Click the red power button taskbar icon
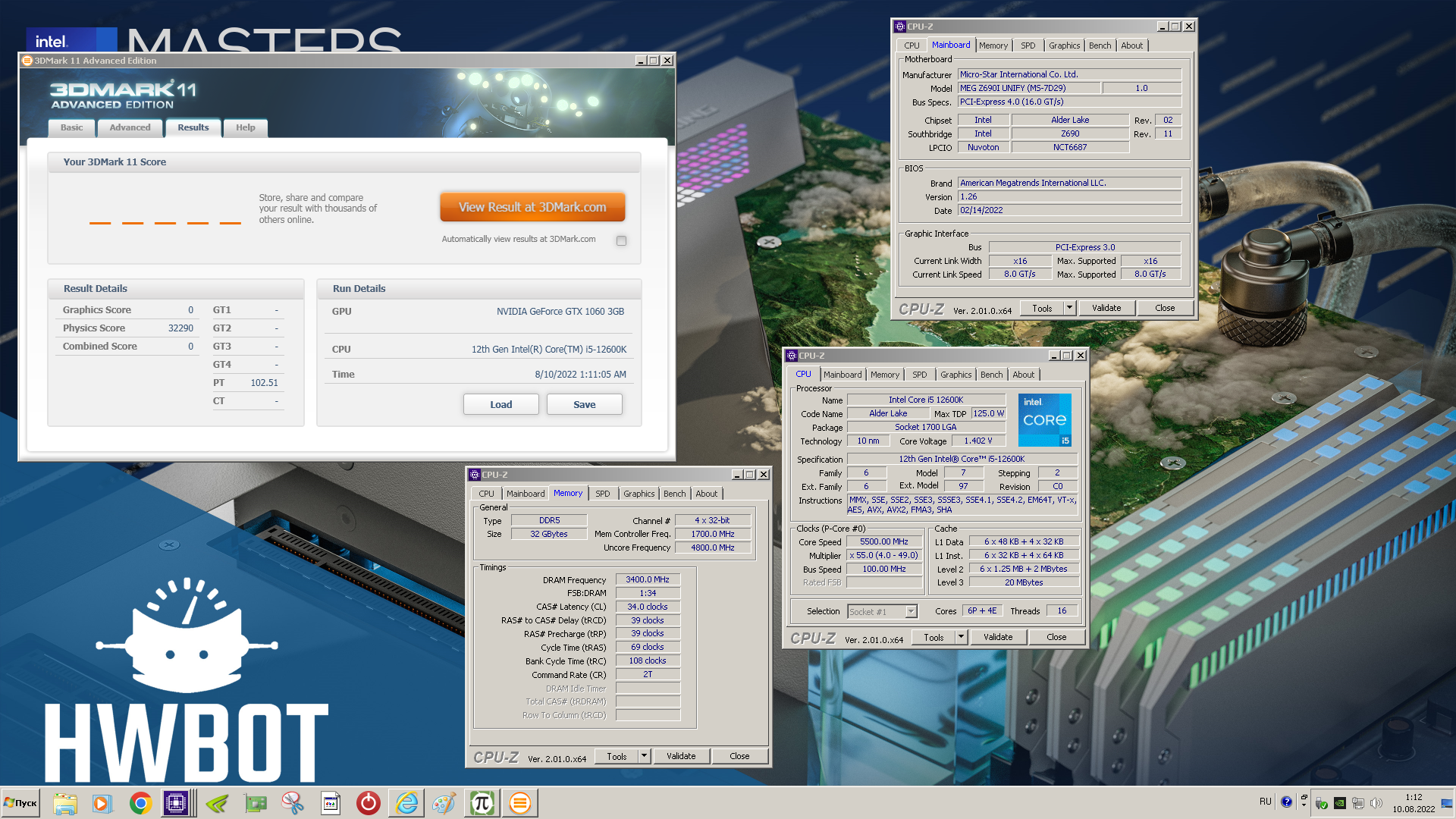Viewport: 1456px width, 819px height. click(369, 803)
